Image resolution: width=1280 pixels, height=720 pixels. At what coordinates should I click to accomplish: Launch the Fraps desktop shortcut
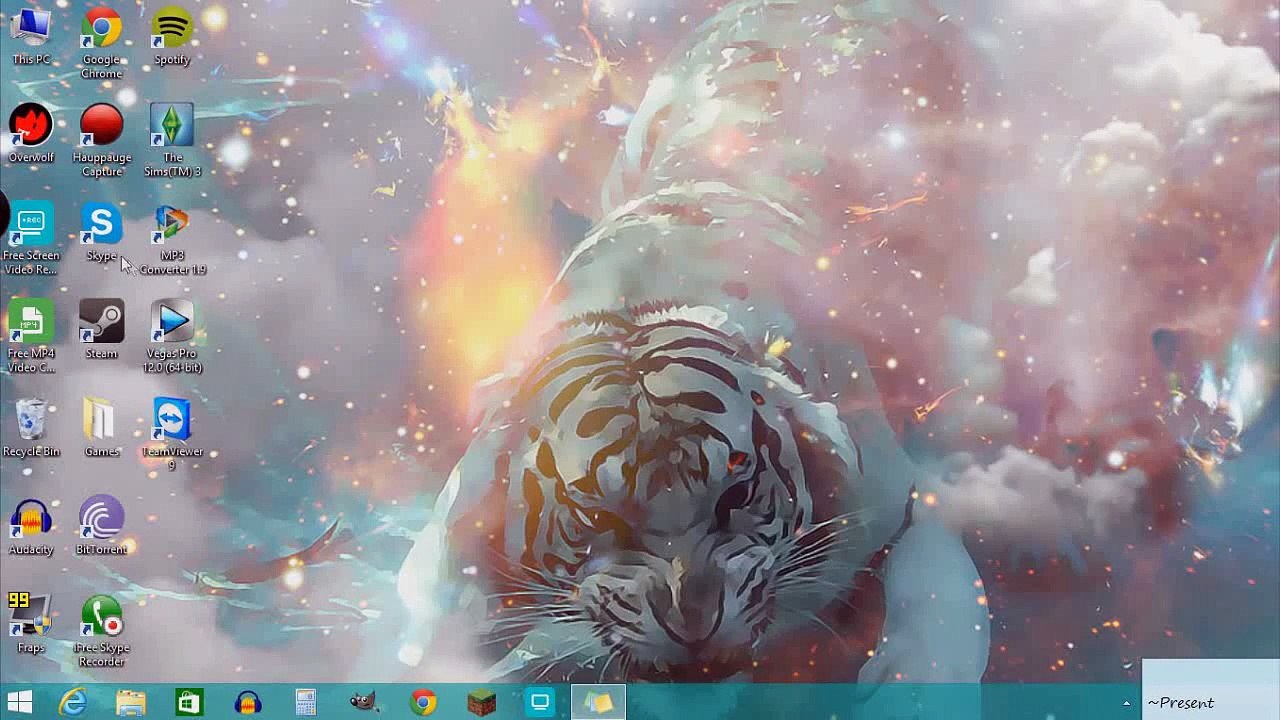tap(31, 624)
